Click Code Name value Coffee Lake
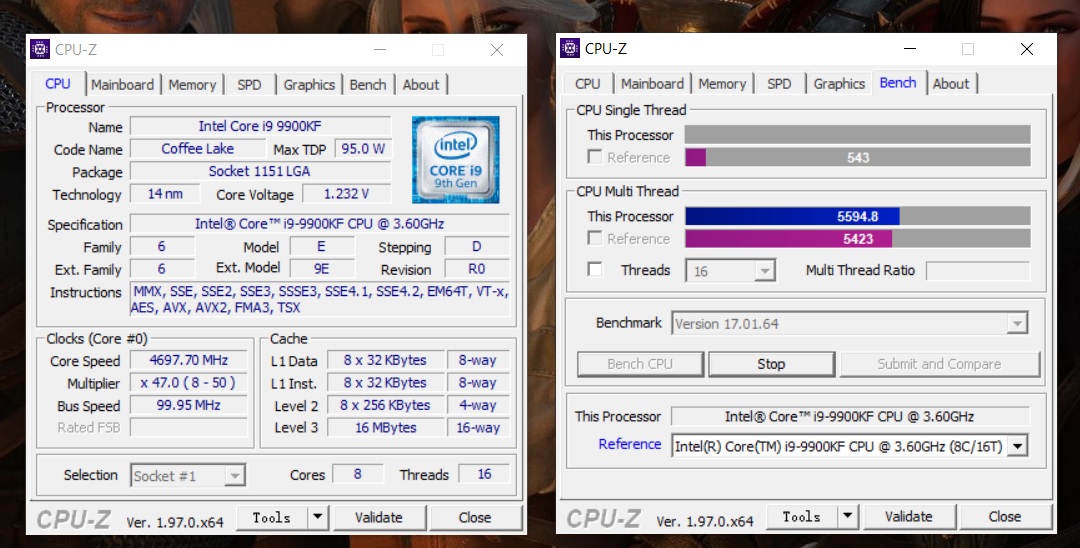Screen dimensions: 1080x548 [198, 149]
